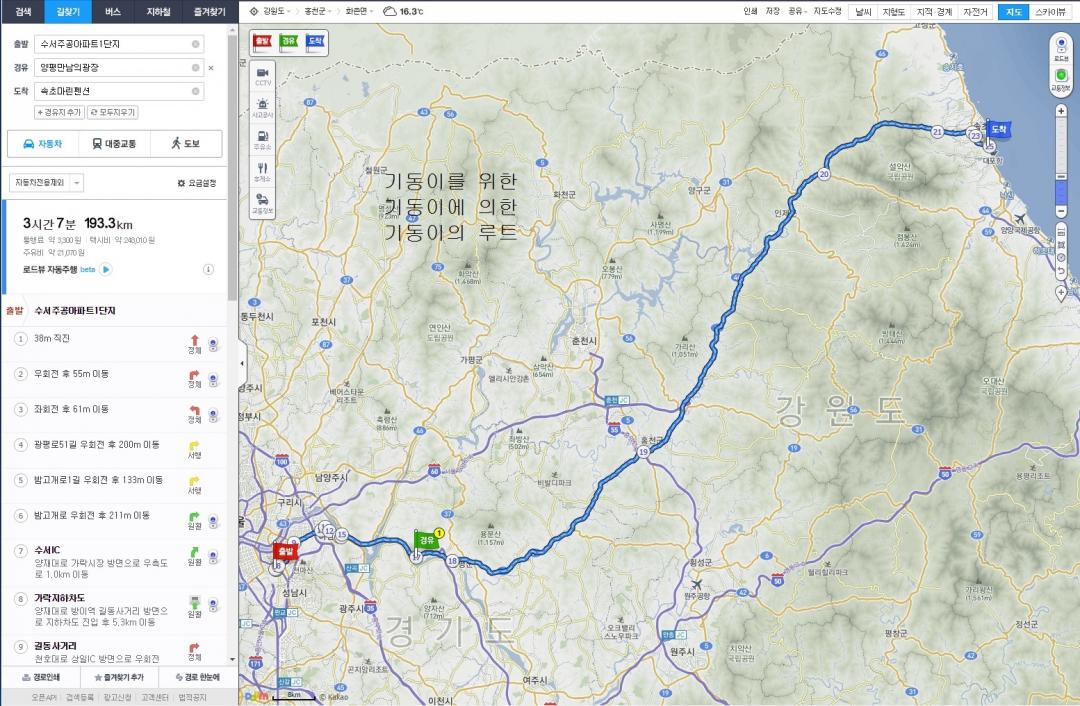Open the 자동차전용제외 route option dropdown
The height and width of the screenshot is (706, 1080).
(x=46, y=183)
